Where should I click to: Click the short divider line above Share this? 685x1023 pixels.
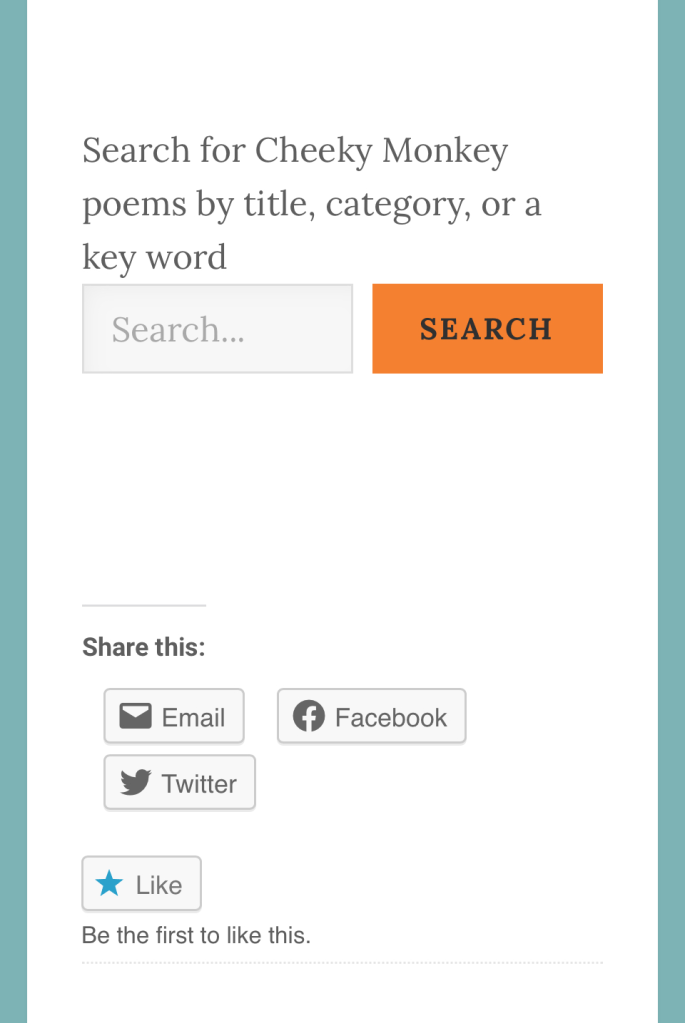click(143, 605)
